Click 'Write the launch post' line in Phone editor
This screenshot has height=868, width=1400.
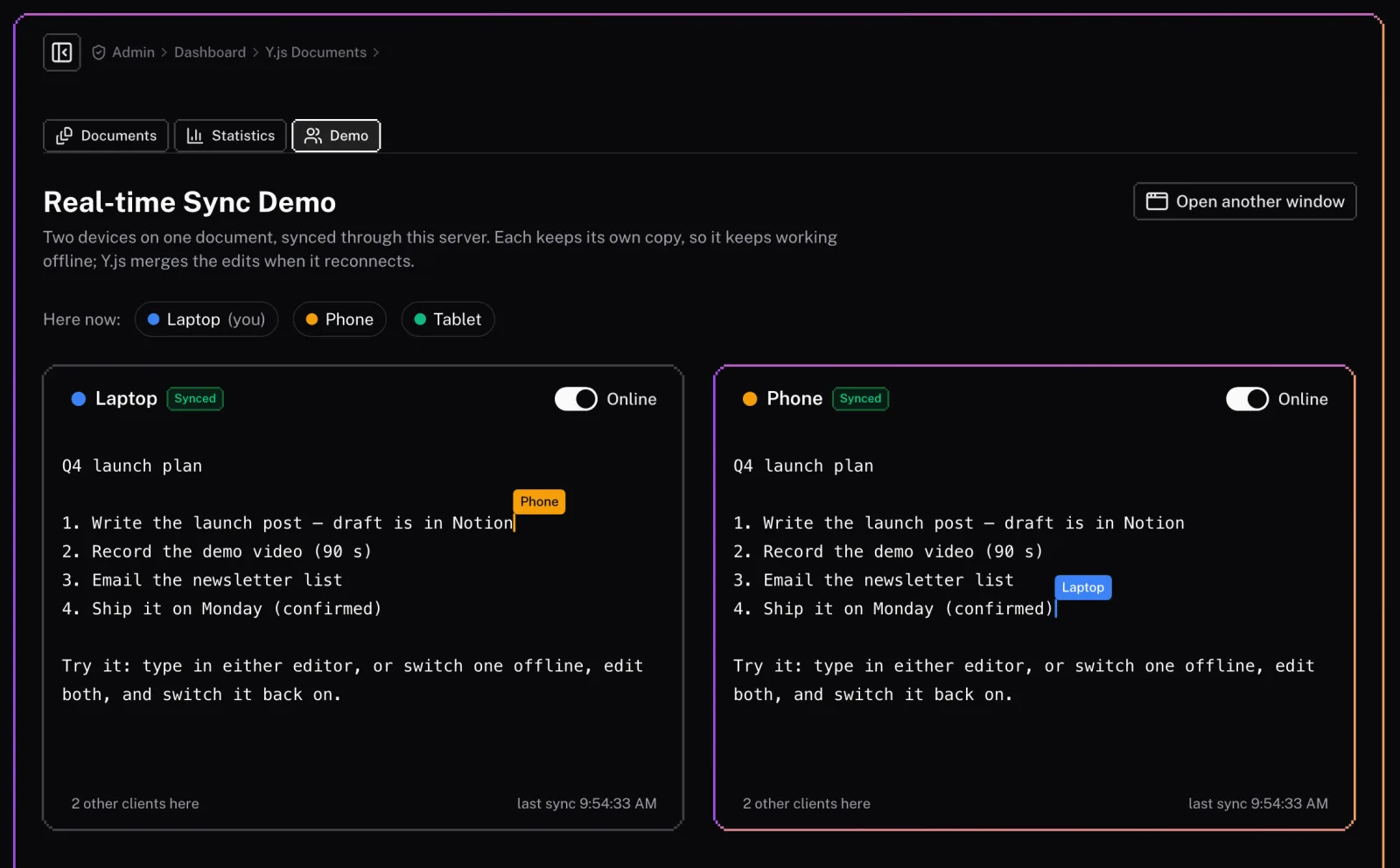[959, 523]
